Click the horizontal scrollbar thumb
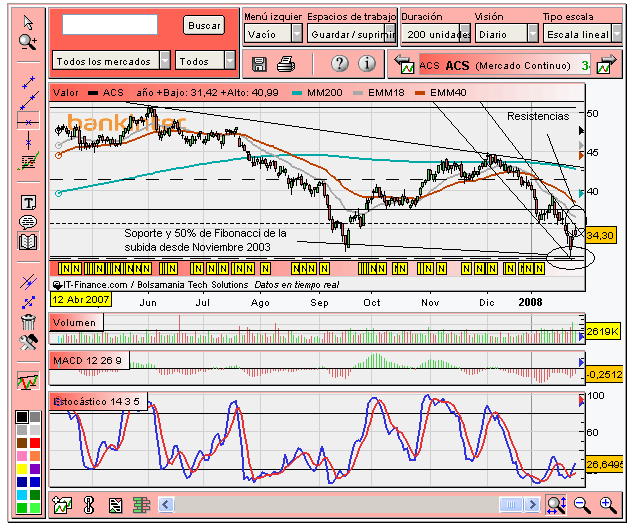The height and width of the screenshot is (528, 632). (x=511, y=504)
